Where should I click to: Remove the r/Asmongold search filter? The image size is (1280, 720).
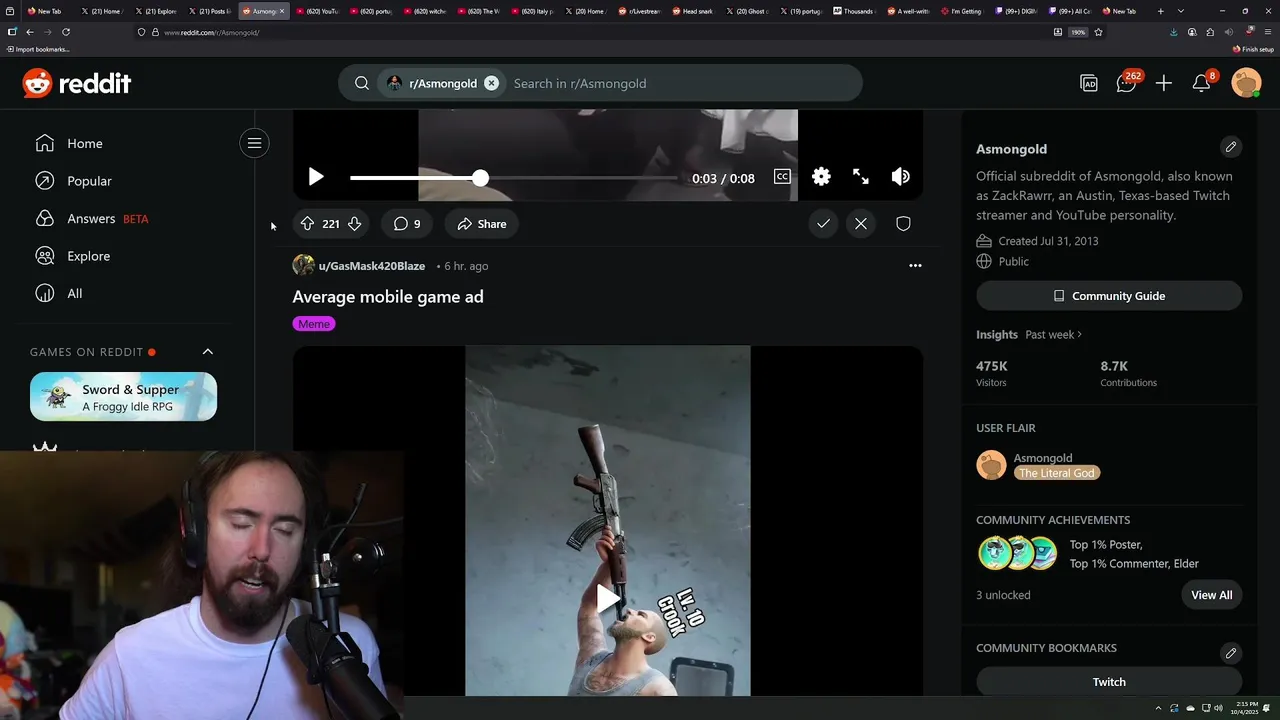coord(491,83)
